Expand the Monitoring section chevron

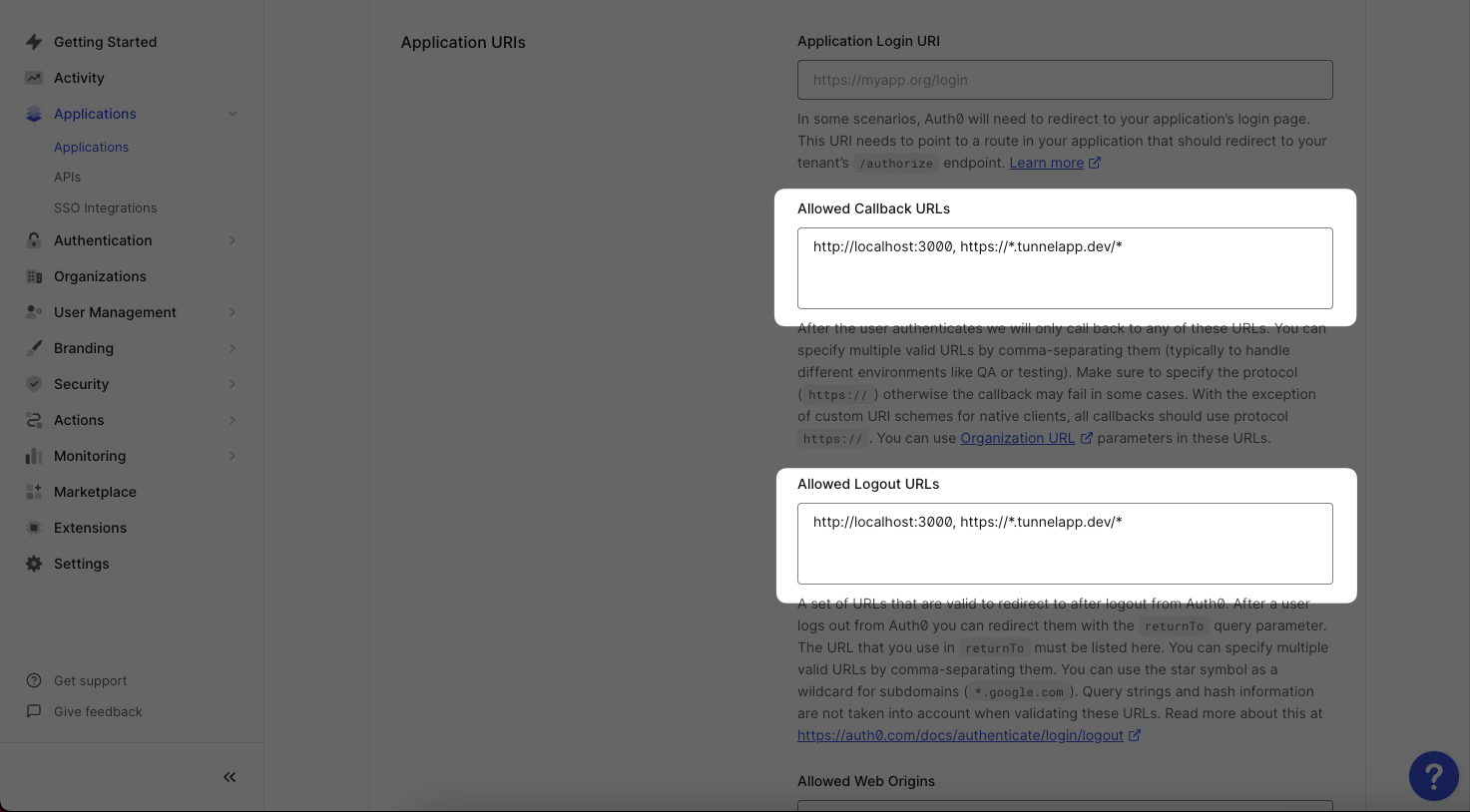point(233,456)
